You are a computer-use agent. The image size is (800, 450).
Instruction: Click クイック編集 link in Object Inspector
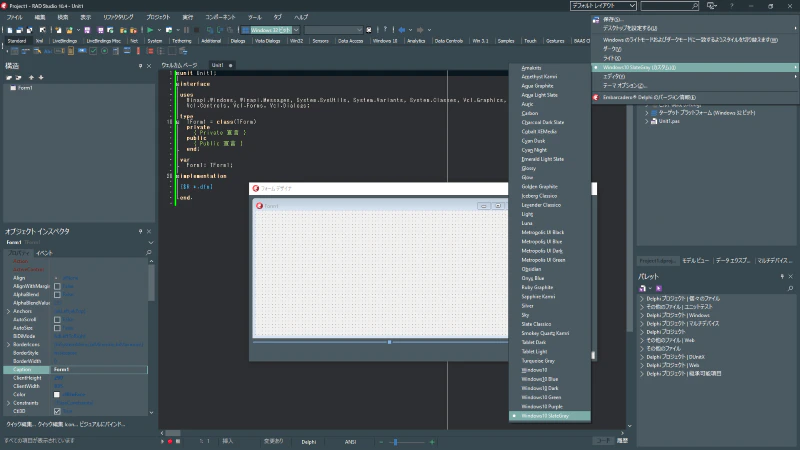click(20, 424)
